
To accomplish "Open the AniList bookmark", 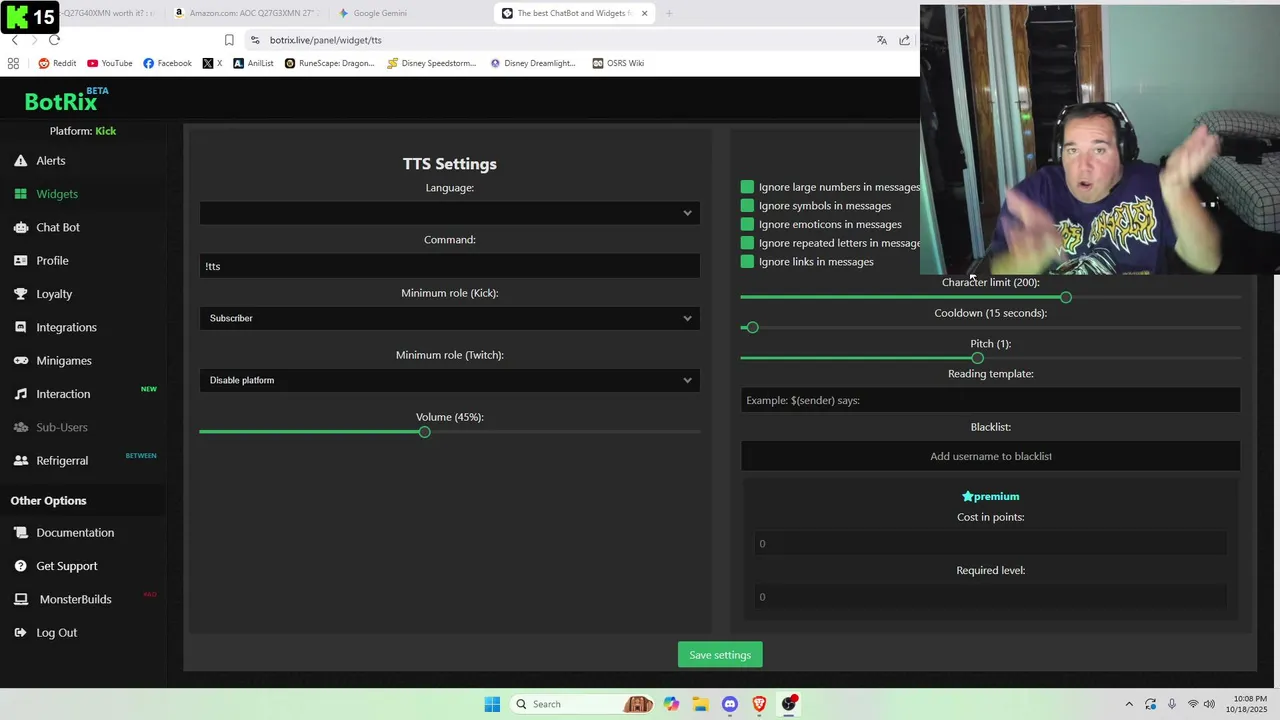I will pyautogui.click(x=253, y=63).
